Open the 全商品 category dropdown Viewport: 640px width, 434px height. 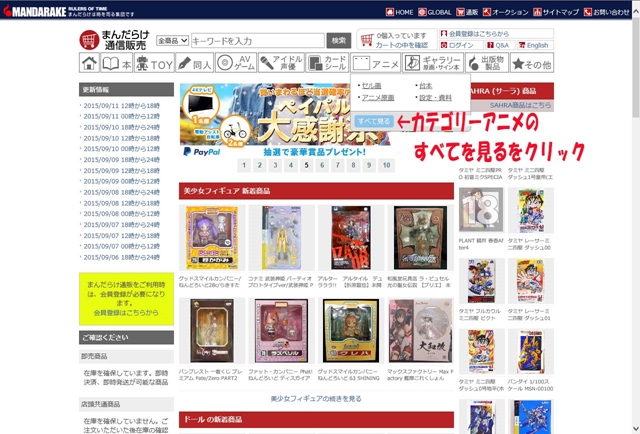(x=172, y=41)
